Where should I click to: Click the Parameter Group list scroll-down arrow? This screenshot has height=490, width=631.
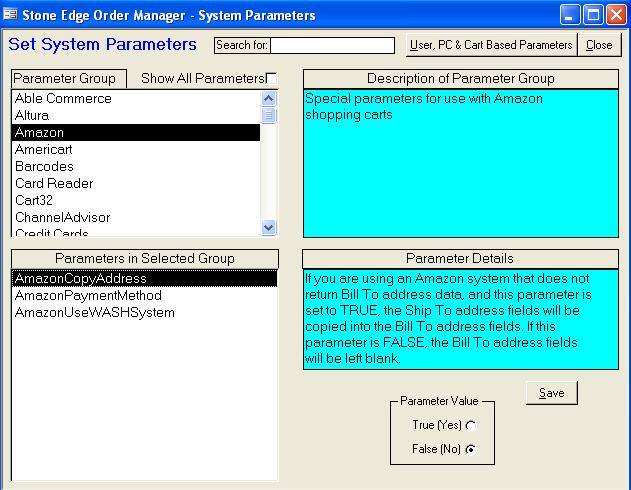268,227
